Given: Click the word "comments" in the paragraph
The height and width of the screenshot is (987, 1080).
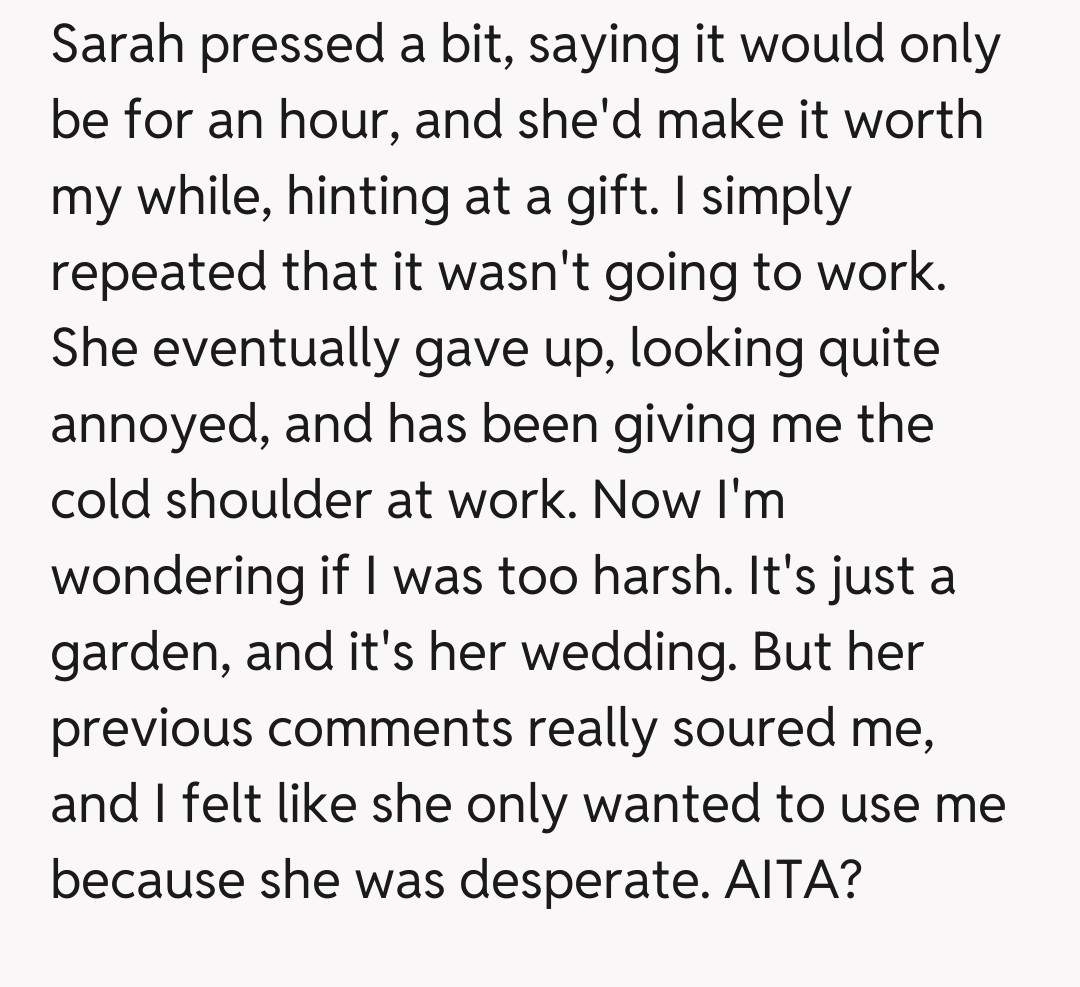Looking at the screenshot, I should point(390,727).
